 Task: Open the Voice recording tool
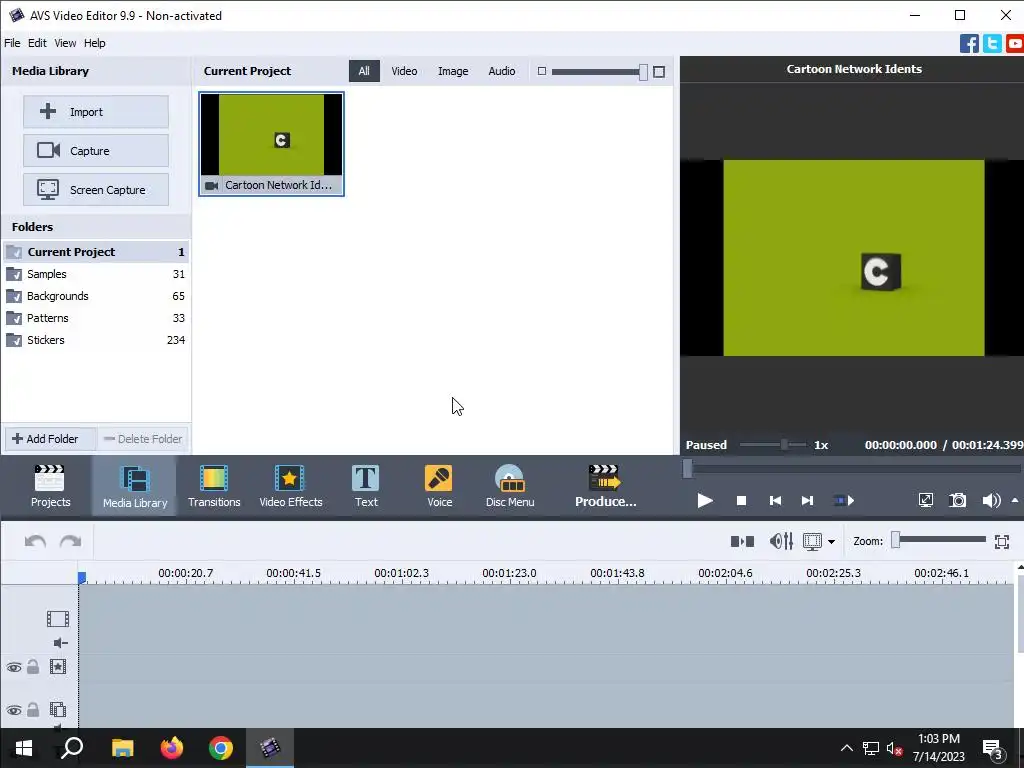tap(439, 486)
